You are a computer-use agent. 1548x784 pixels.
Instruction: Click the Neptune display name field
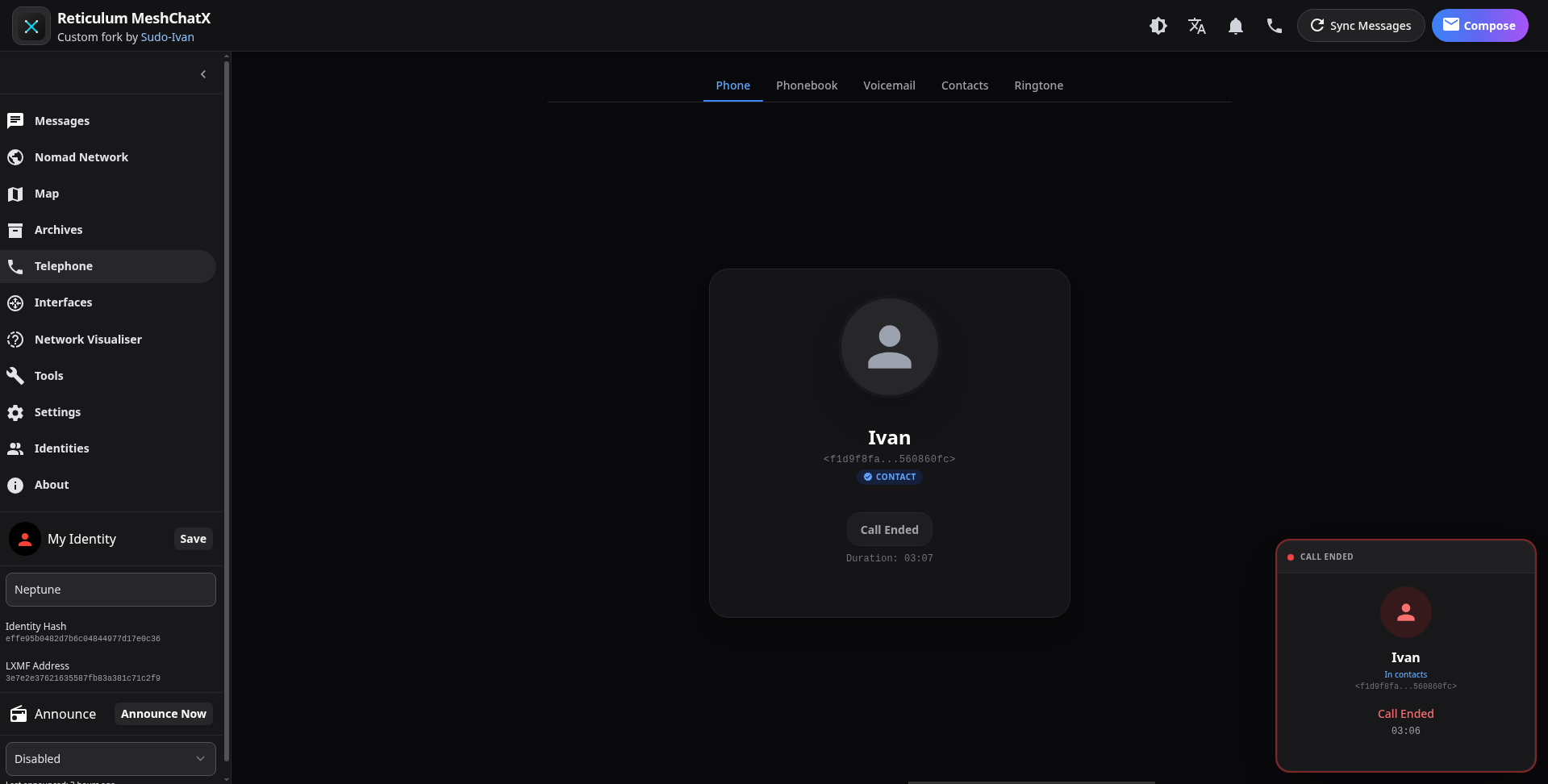111,590
